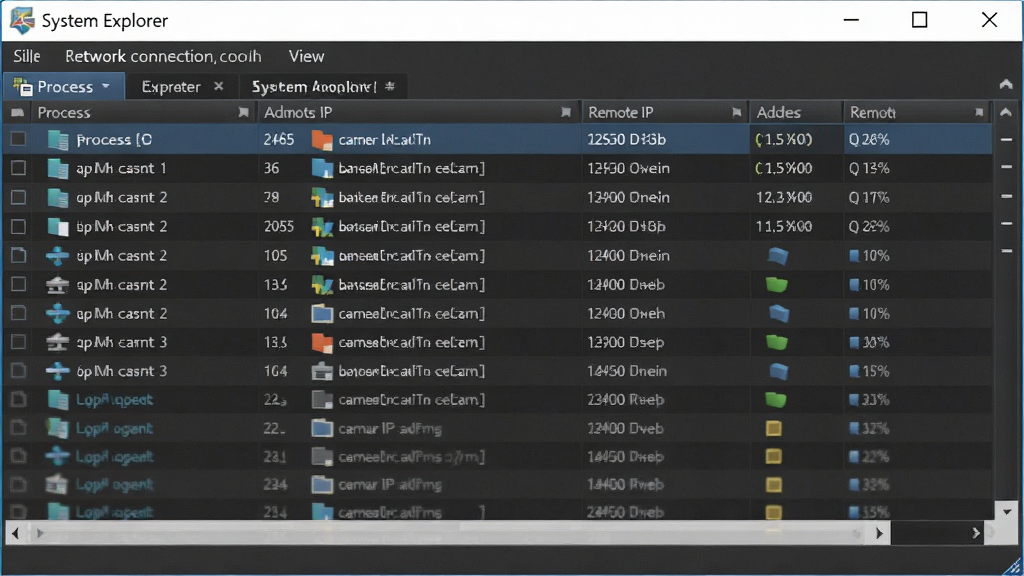Tick the checkbox for Process [C row
This screenshot has height=576, width=1024.
[x=18, y=139]
